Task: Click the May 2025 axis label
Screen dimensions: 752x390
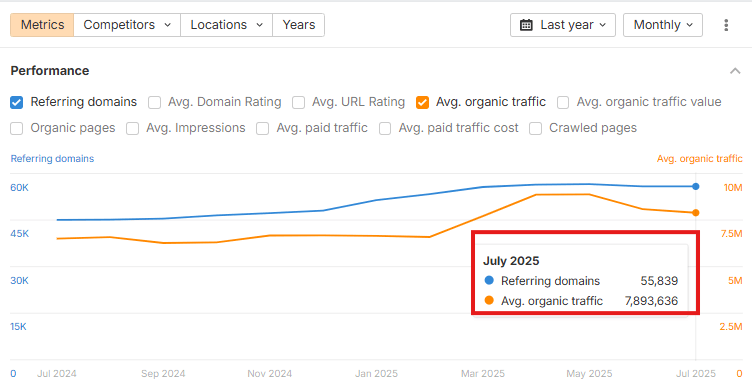Action: [x=589, y=374]
